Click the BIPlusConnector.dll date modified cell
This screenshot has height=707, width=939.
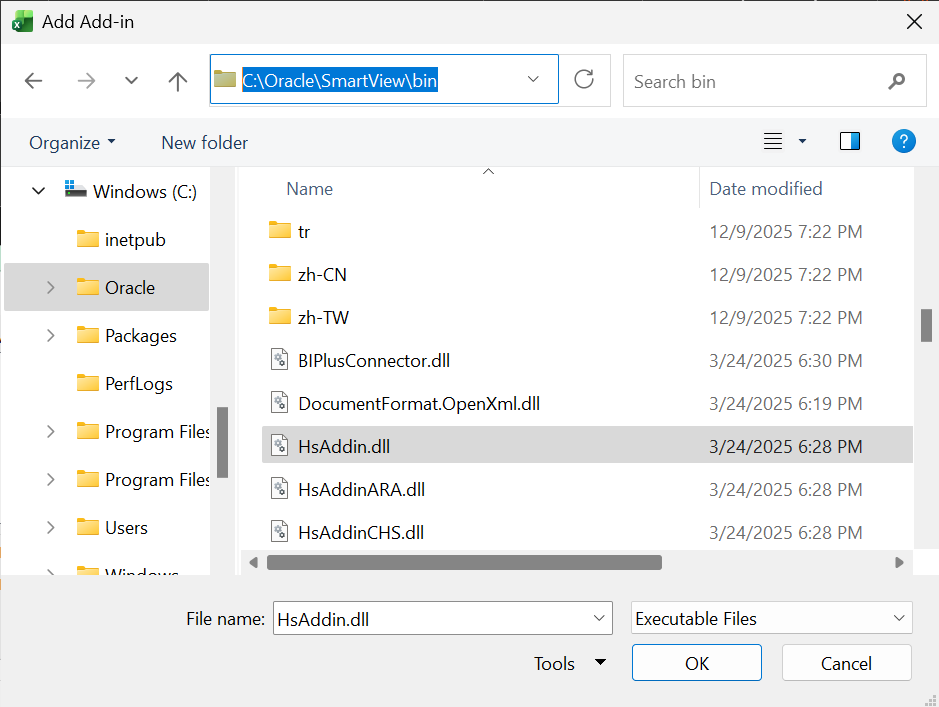tap(786, 361)
